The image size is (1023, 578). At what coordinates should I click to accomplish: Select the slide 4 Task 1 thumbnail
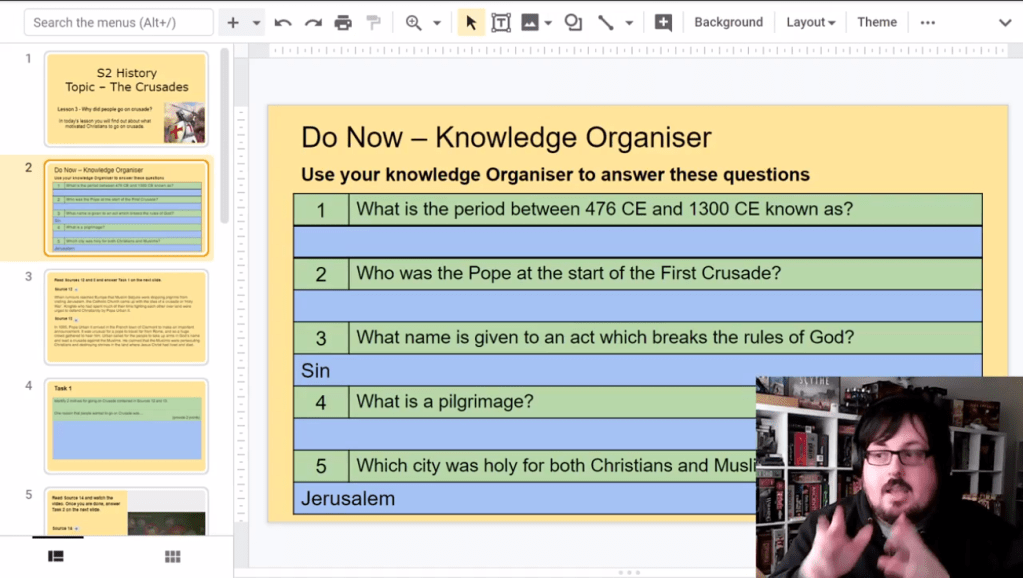coord(126,425)
